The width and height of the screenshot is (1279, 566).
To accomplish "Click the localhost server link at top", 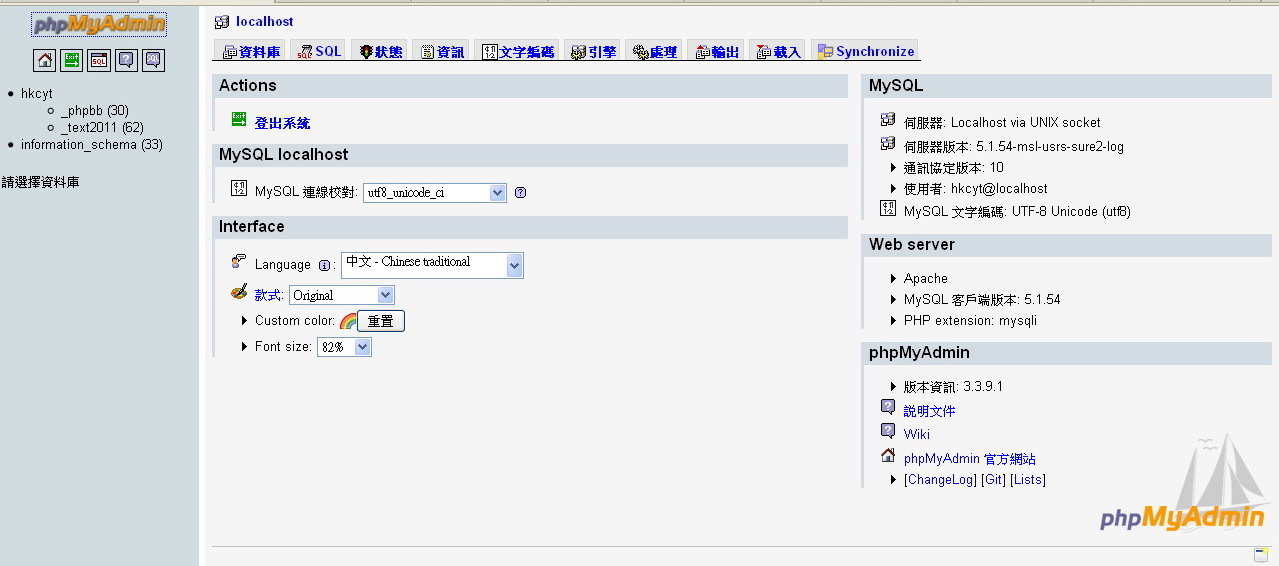I will point(265,21).
